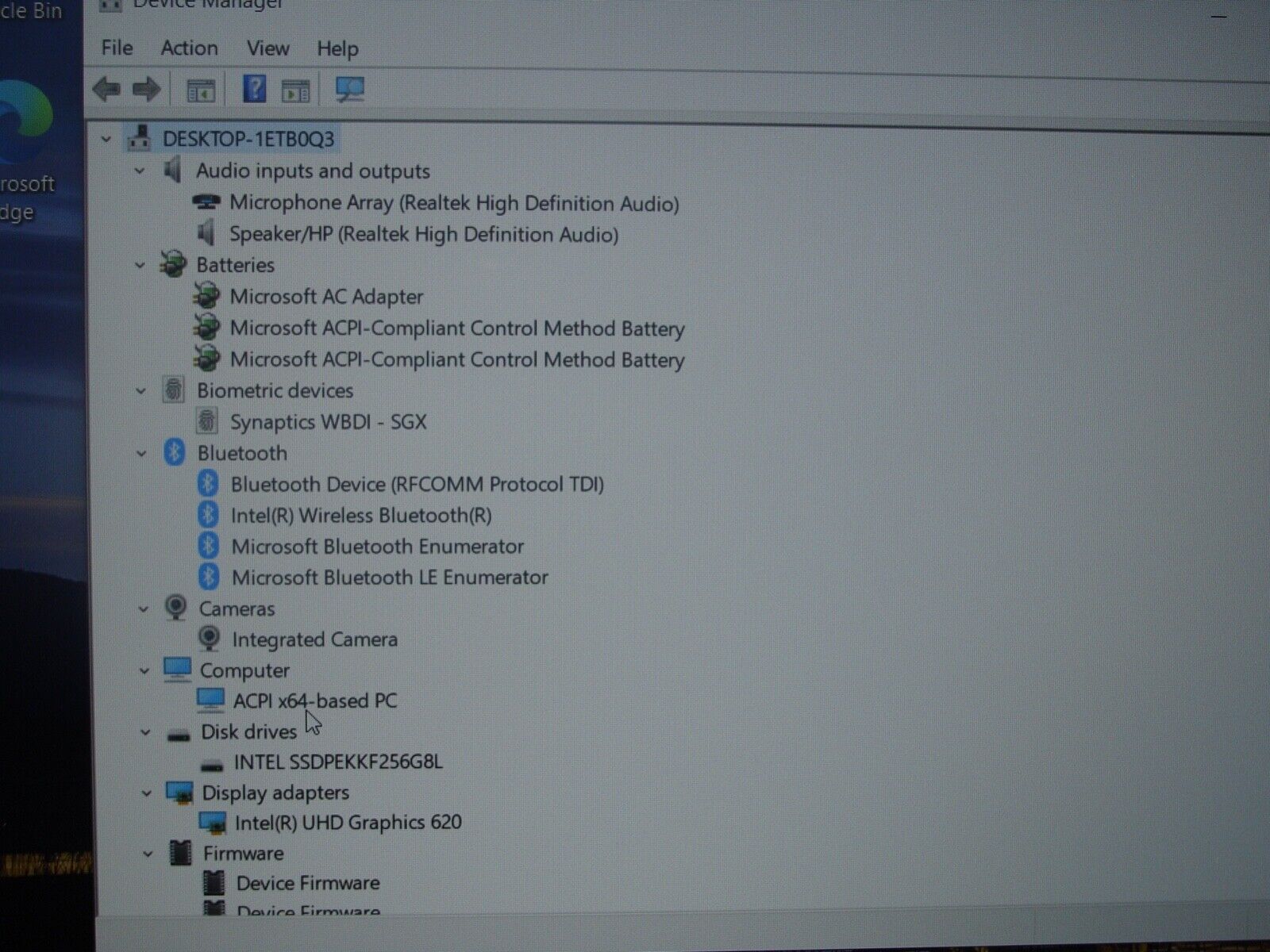Select the Audio inputs and outputs speaker icon
The height and width of the screenshot is (952, 1270).
(x=172, y=171)
